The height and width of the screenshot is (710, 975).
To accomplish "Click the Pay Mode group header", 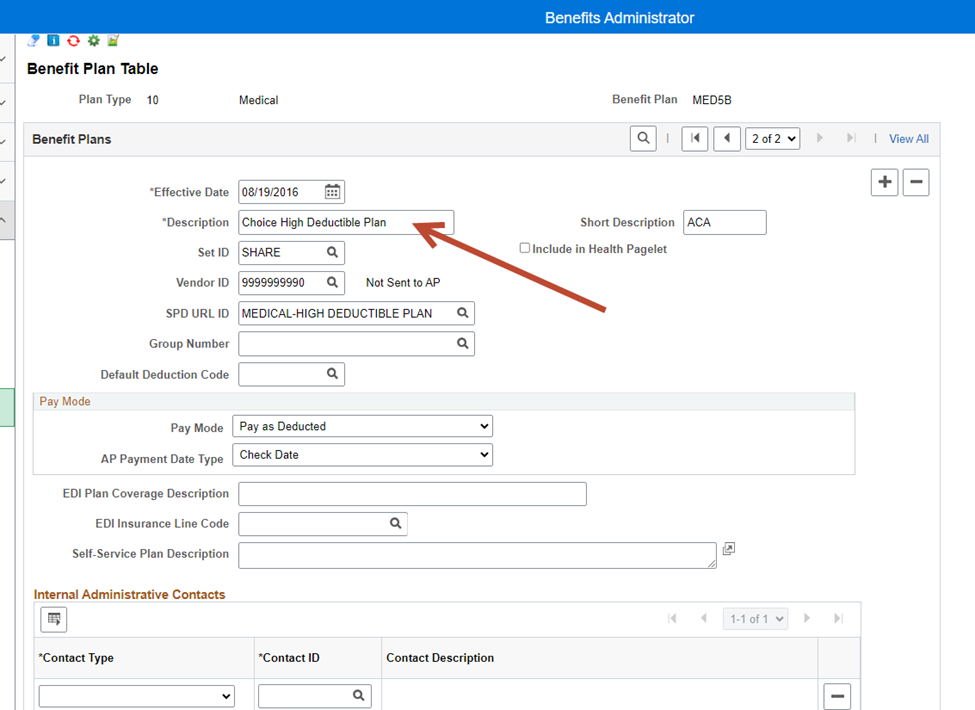I will (65, 402).
